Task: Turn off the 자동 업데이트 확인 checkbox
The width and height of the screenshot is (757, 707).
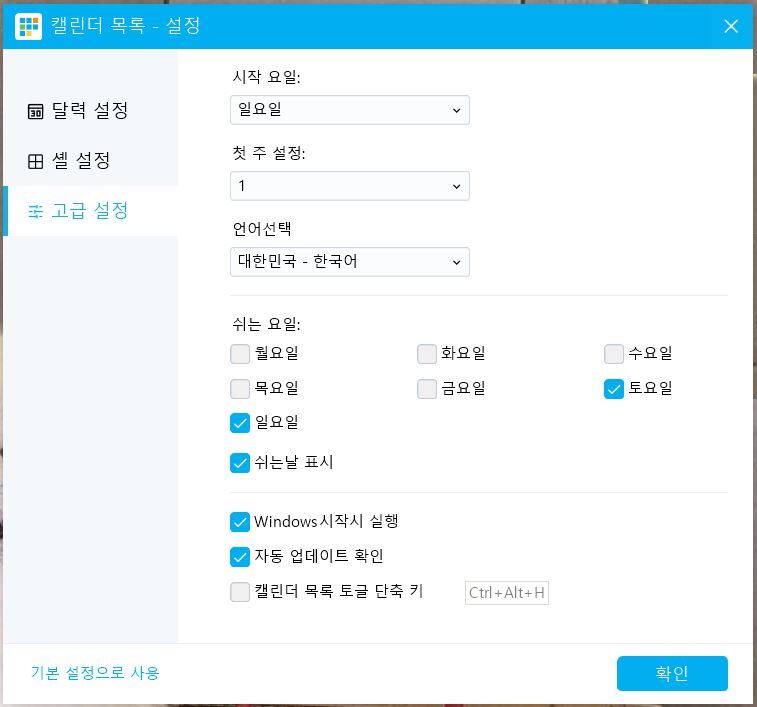Action: [x=240, y=557]
